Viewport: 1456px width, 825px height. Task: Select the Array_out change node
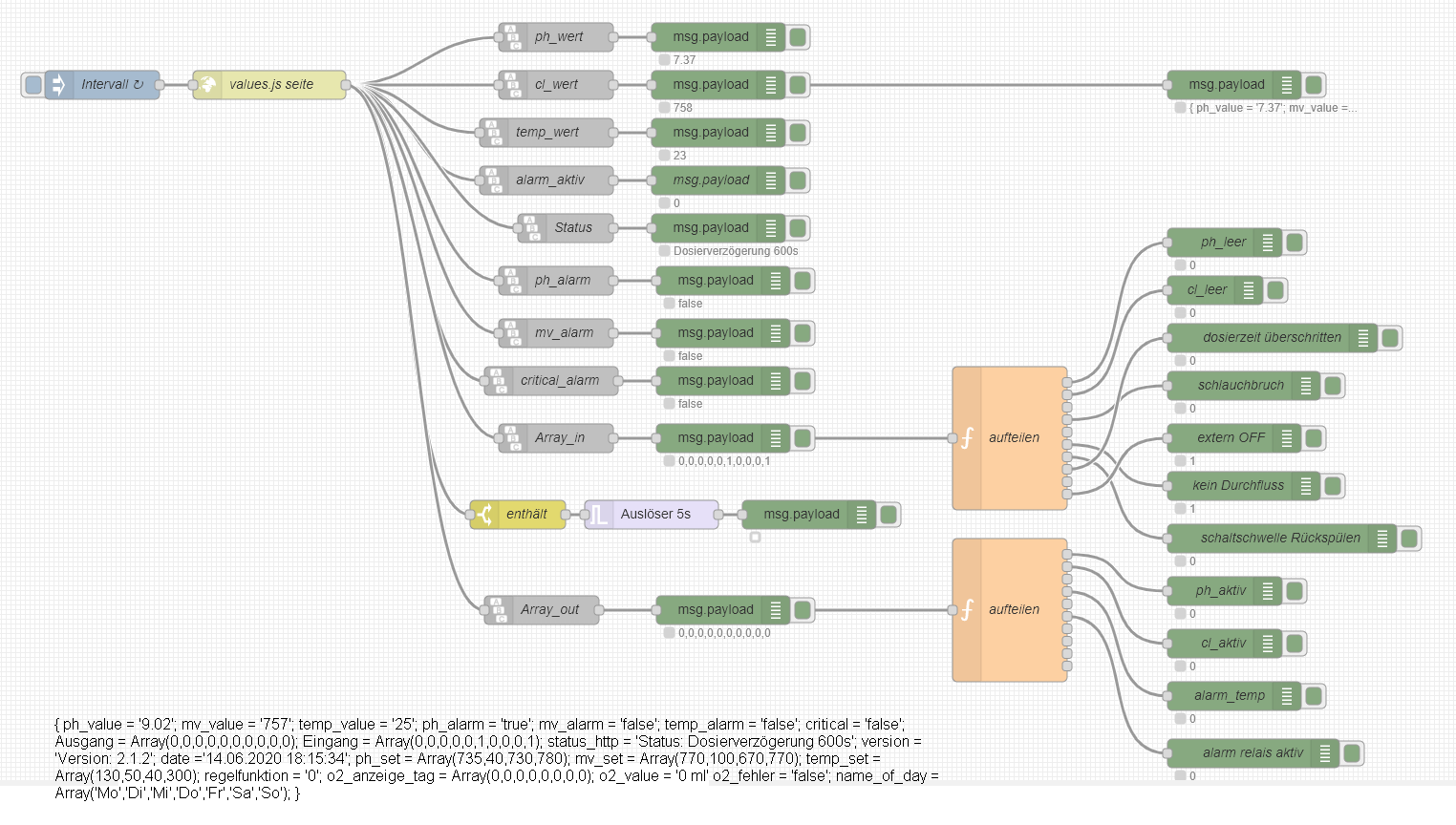coord(542,610)
